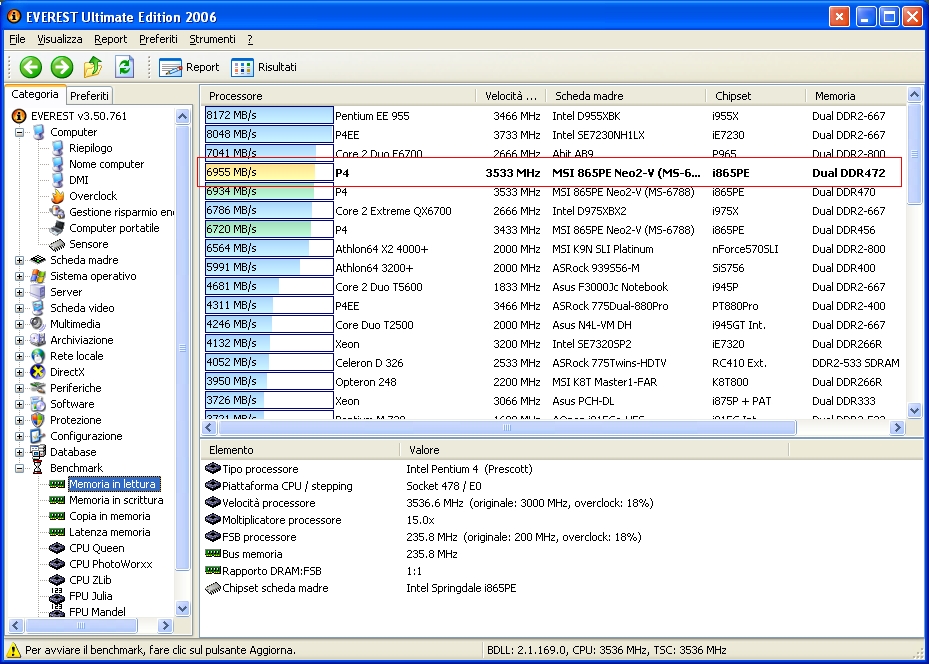Expand the Scheda madre node
Viewport: 929px width, 664px height.
(20, 260)
